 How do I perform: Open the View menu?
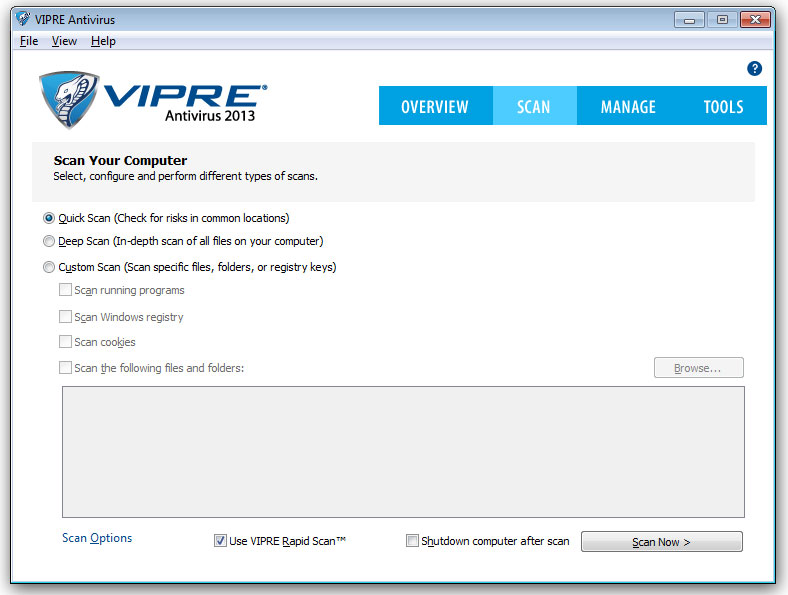tap(64, 41)
